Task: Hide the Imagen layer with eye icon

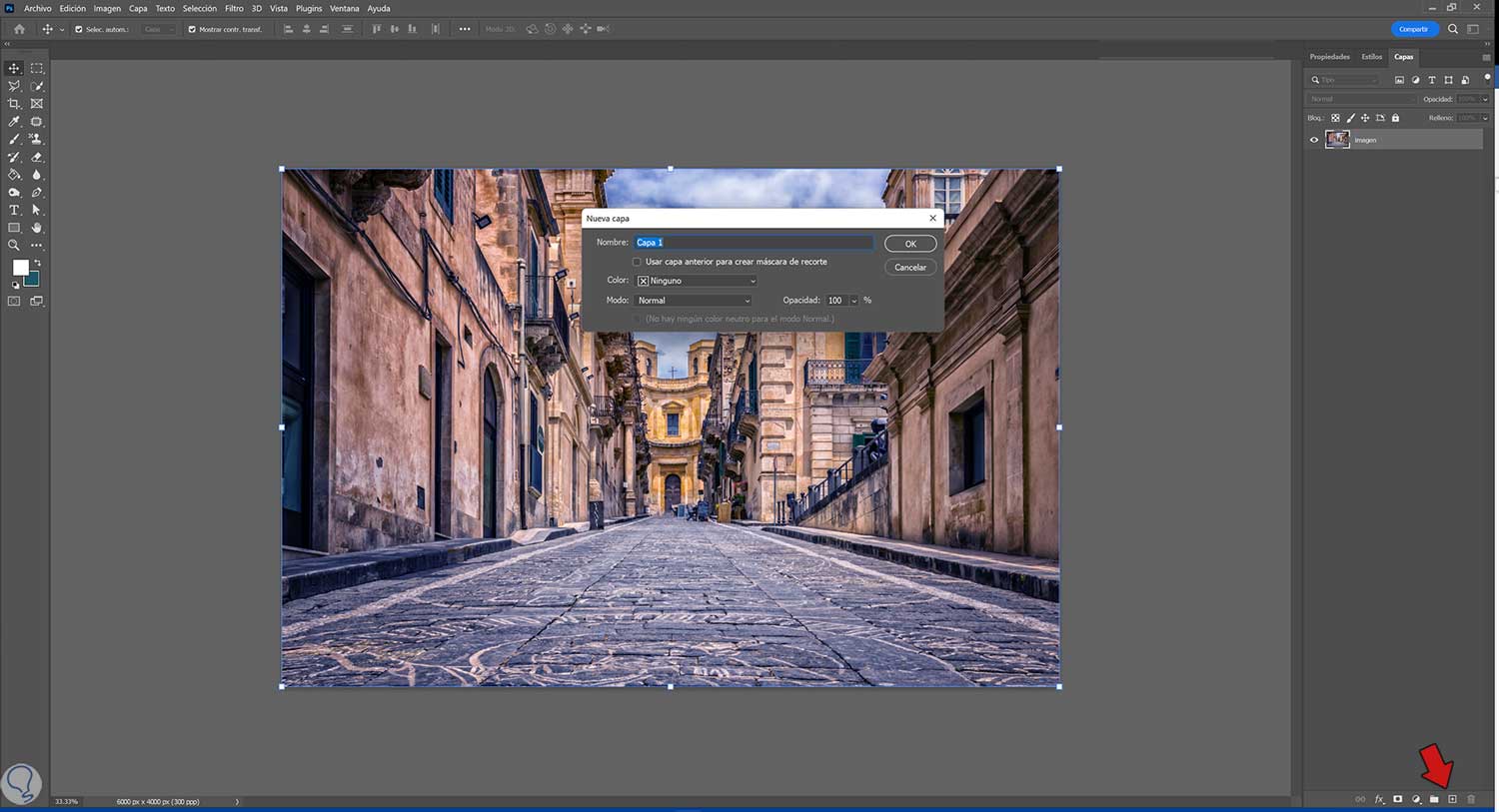Action: click(x=1314, y=140)
